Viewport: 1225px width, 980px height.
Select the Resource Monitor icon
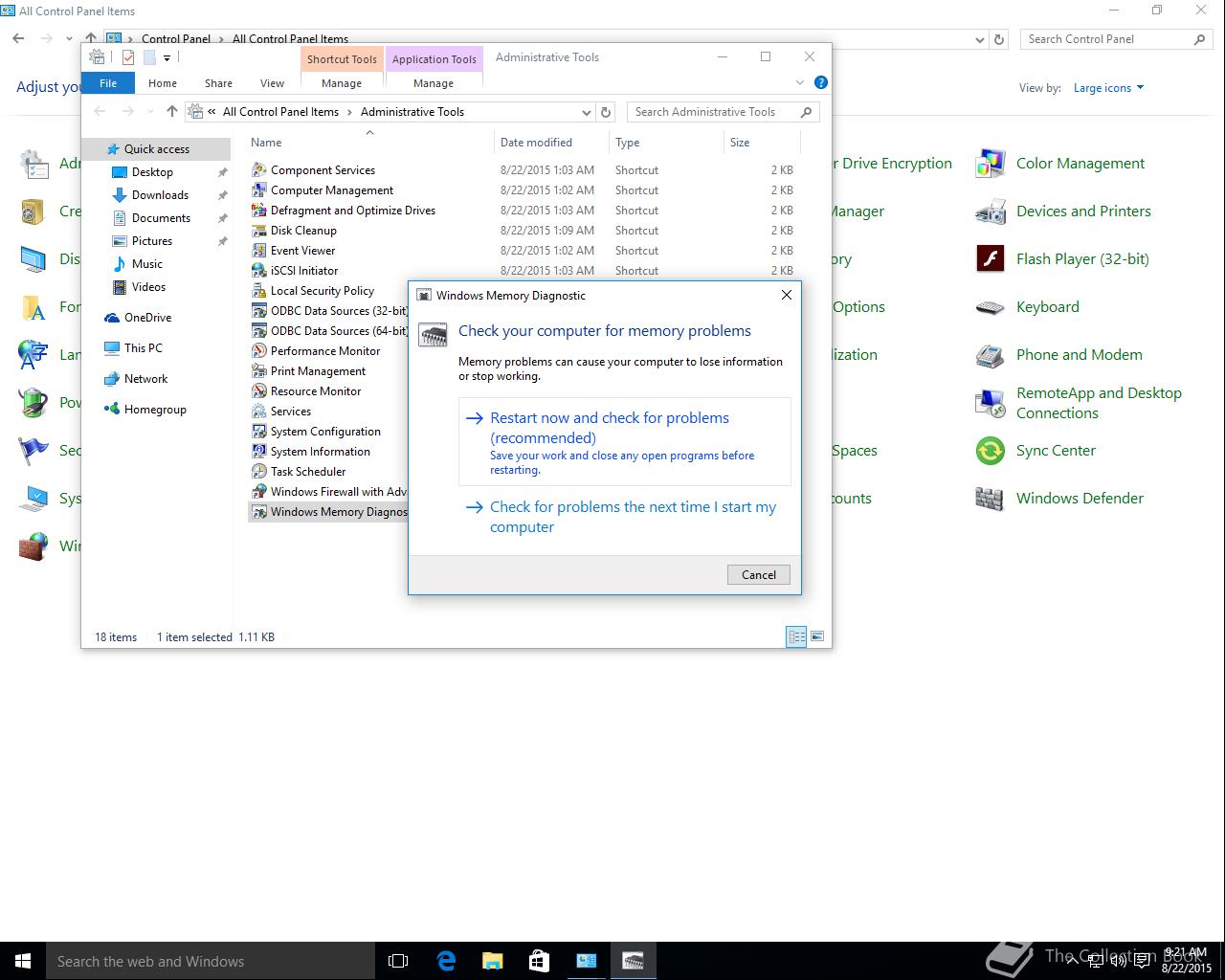[258, 391]
